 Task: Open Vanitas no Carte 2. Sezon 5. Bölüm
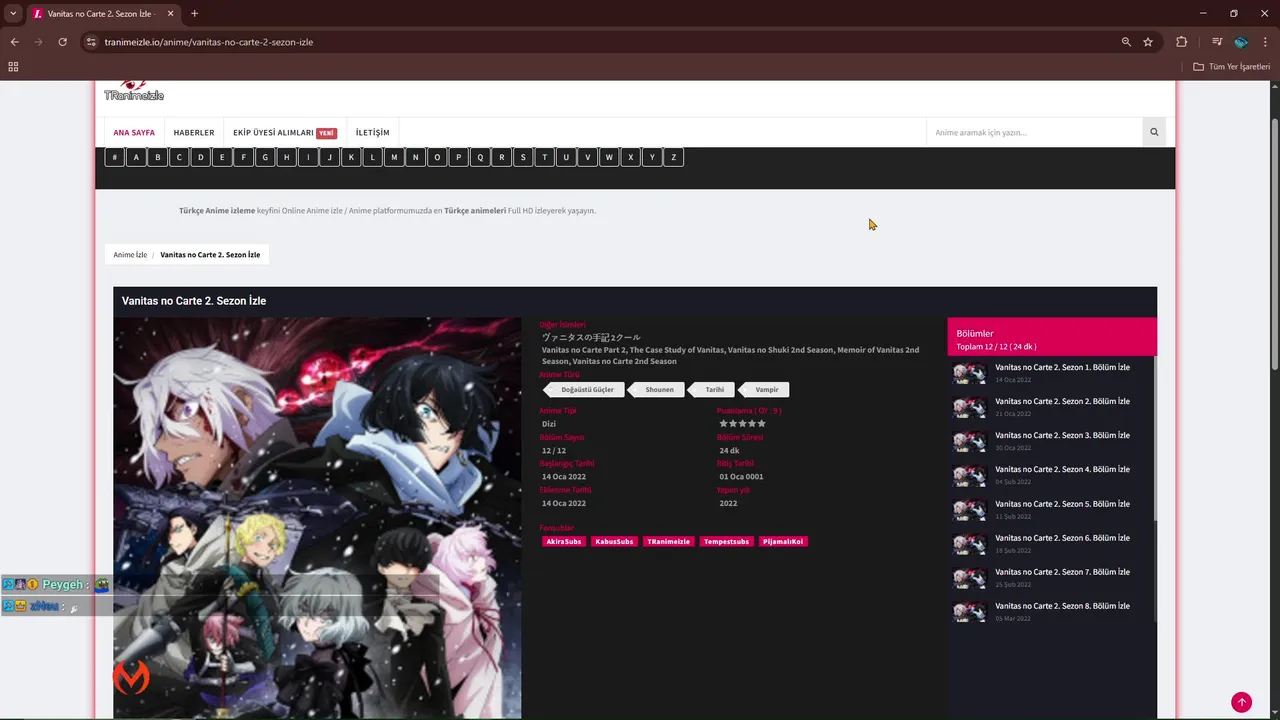click(1062, 504)
